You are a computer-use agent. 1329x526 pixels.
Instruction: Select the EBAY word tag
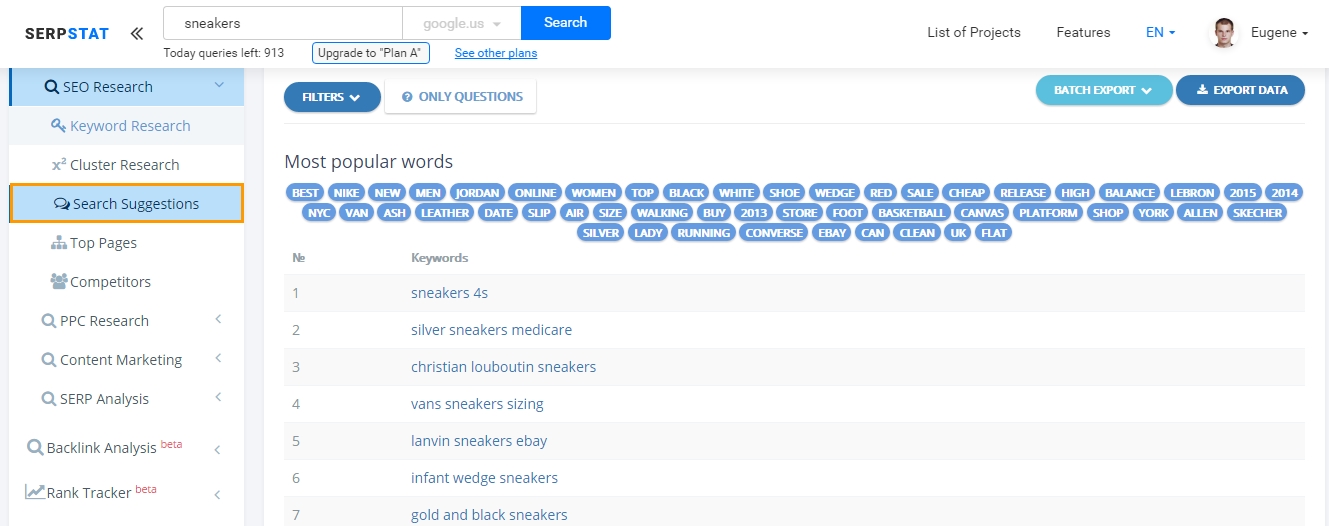832,233
